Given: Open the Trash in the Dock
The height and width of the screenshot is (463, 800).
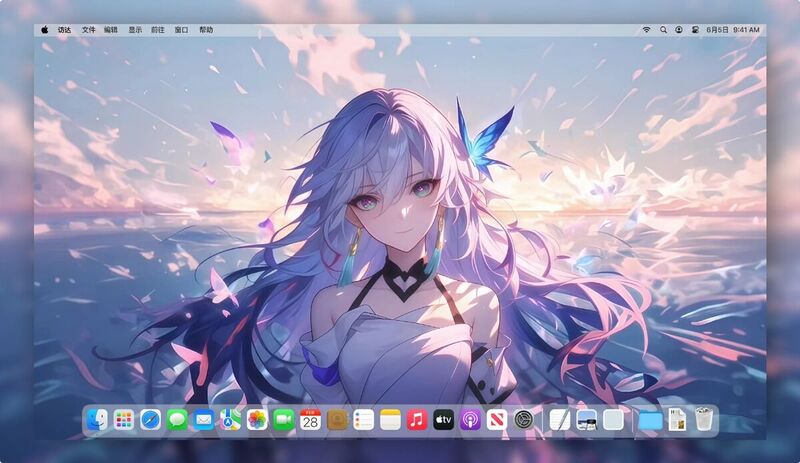Looking at the screenshot, I should coord(704,419).
